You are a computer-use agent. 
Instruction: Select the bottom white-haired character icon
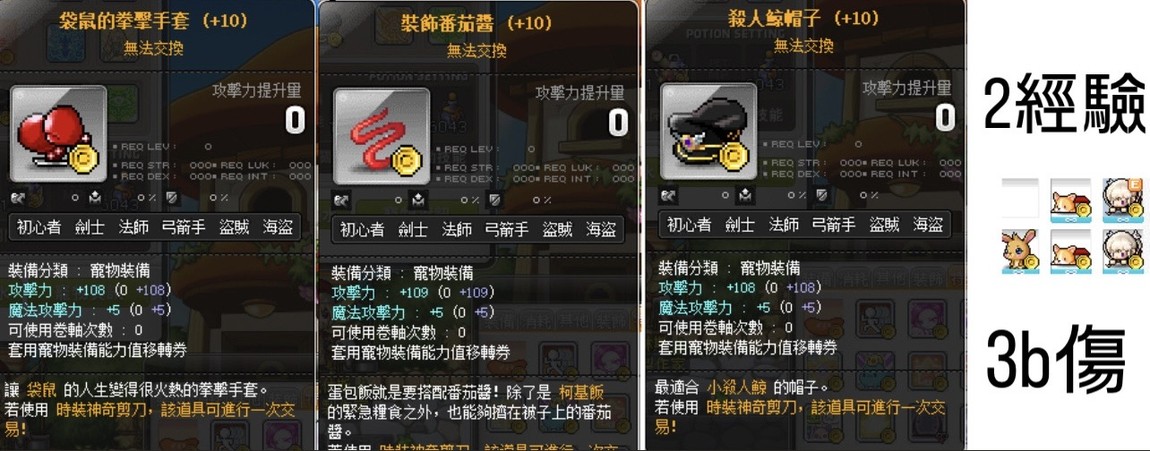click(x=1122, y=250)
